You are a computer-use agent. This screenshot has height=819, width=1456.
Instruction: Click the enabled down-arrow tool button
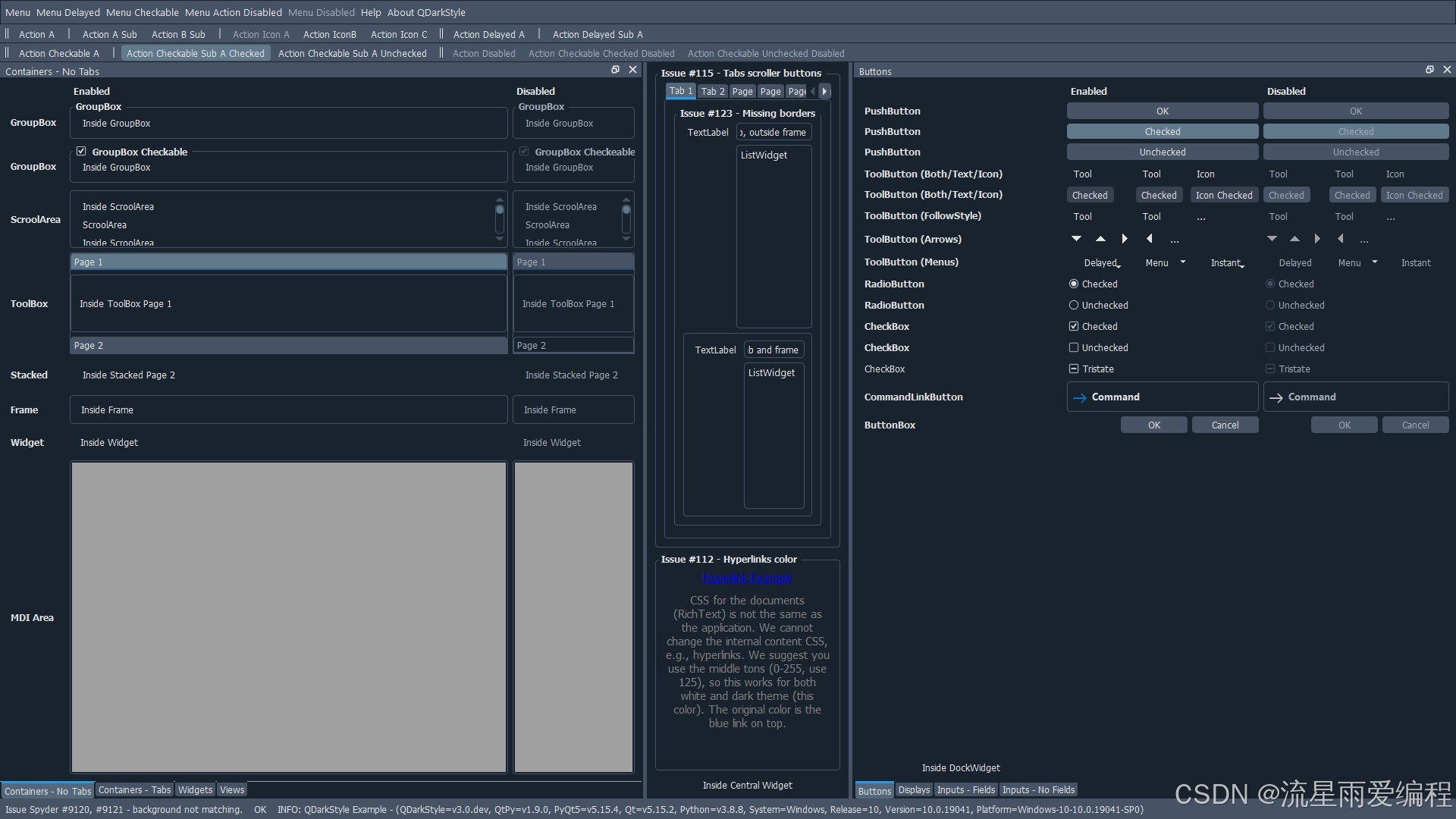pyautogui.click(x=1076, y=239)
